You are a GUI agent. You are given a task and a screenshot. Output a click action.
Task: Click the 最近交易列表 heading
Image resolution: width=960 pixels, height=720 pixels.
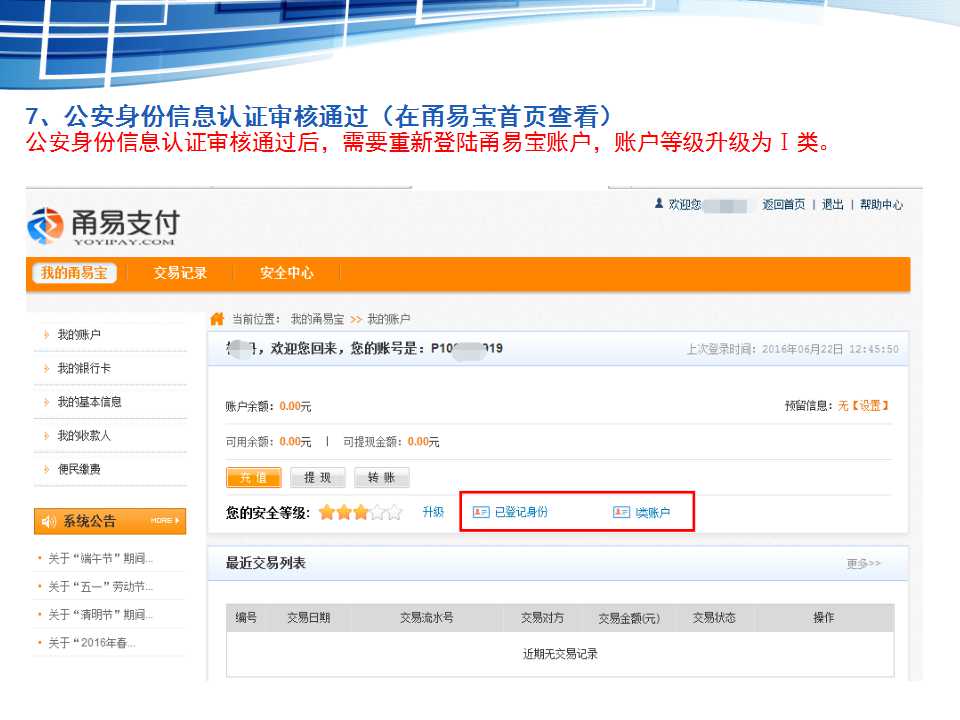[266, 563]
